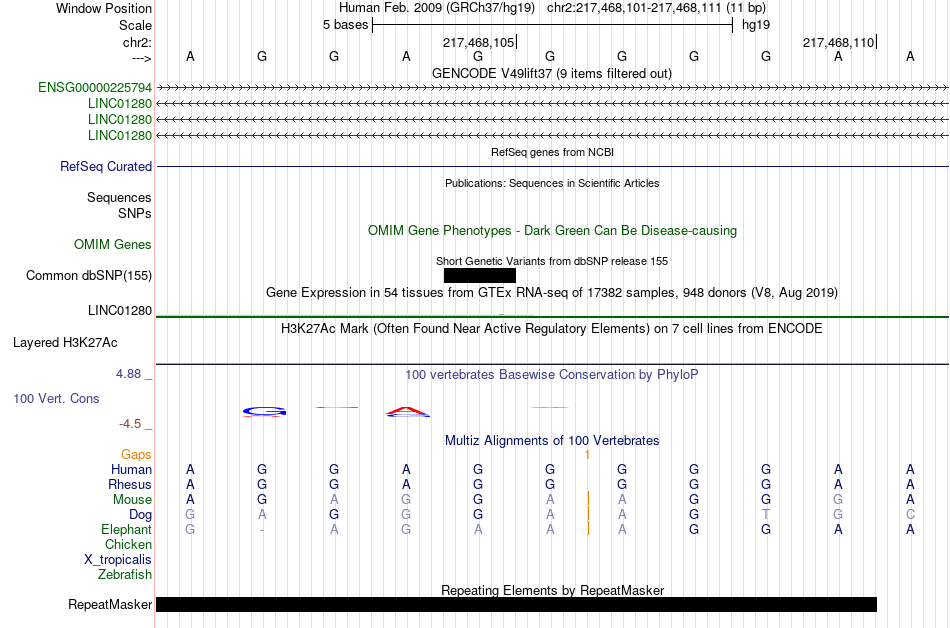The height and width of the screenshot is (628, 950).
Task: Select the Human species label
Action: click(131, 469)
